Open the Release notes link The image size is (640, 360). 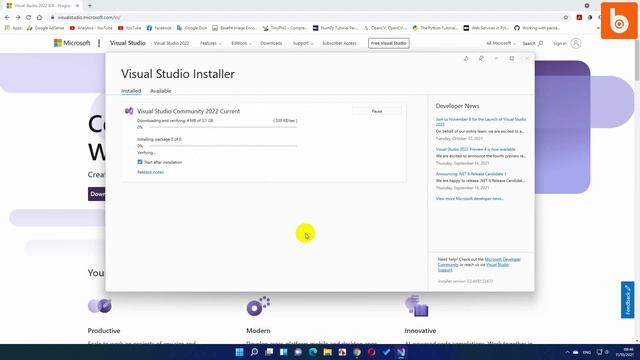click(x=150, y=172)
